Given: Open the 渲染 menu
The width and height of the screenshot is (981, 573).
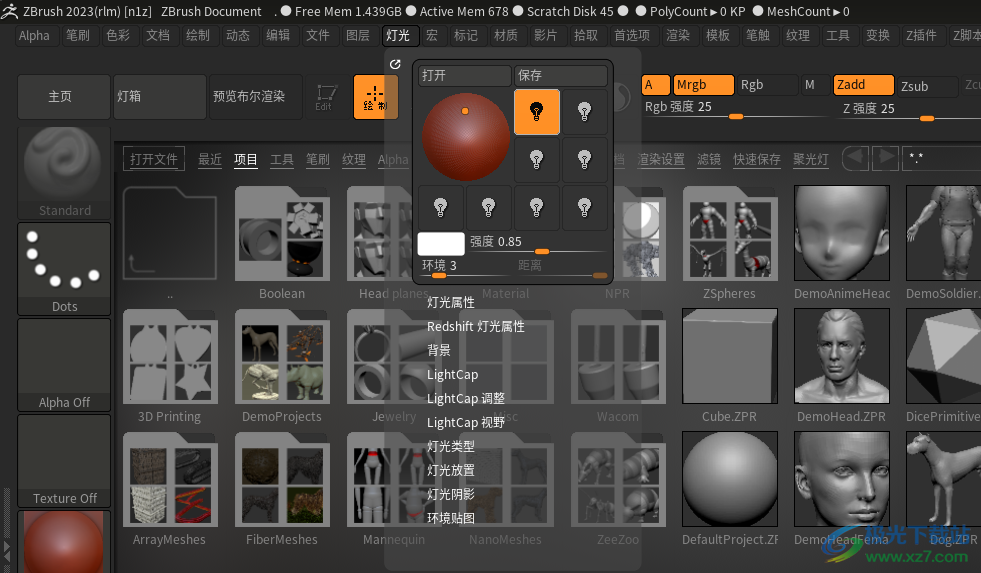Looking at the screenshot, I should click(678, 36).
